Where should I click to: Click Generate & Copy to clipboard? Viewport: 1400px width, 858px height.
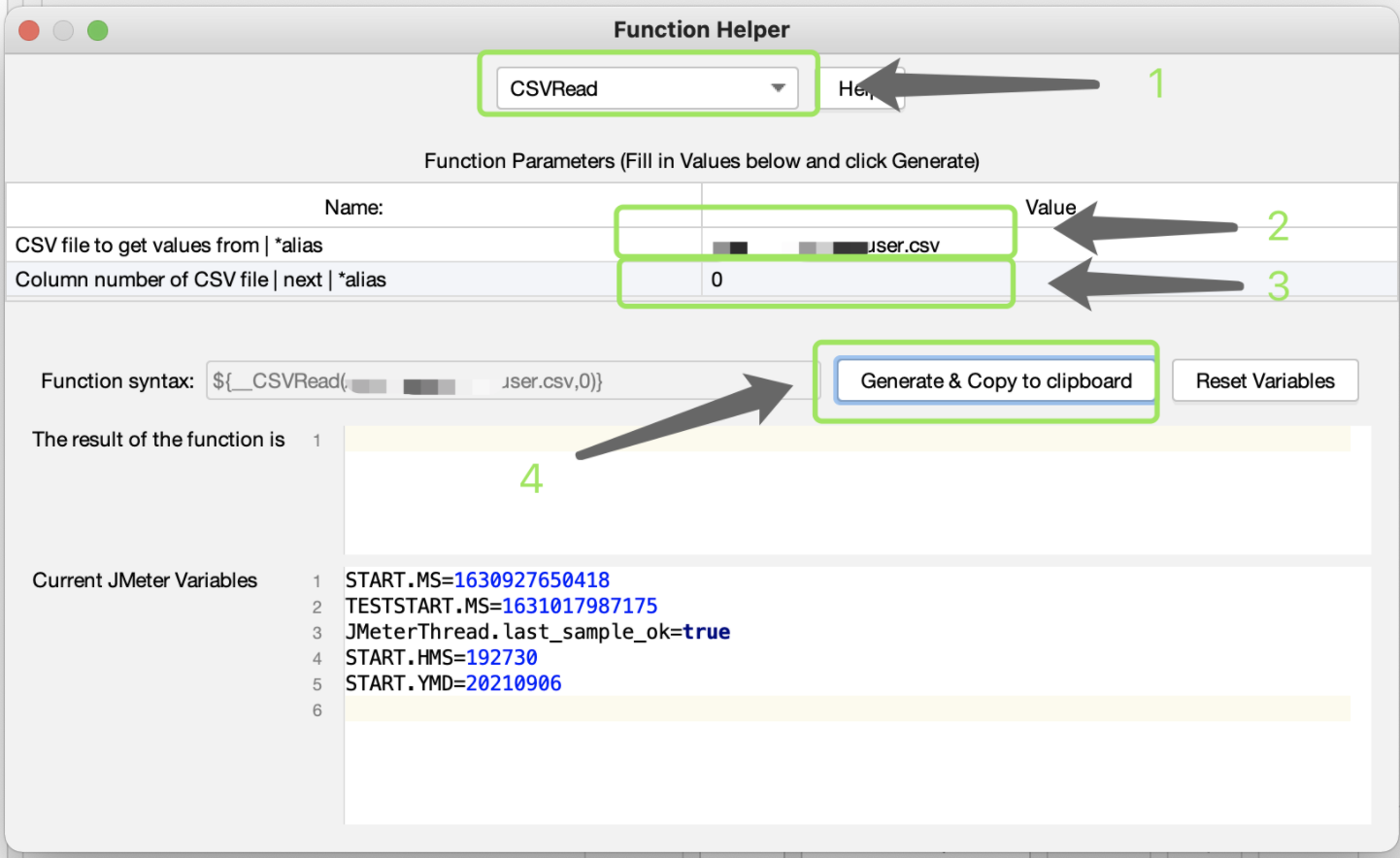996,381
